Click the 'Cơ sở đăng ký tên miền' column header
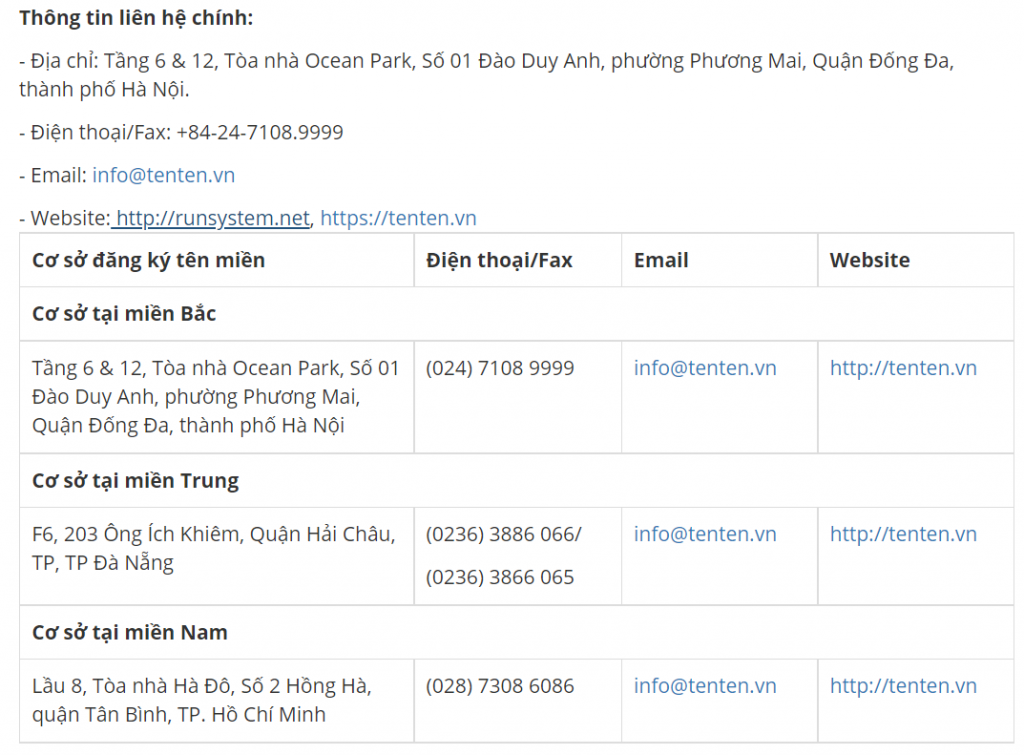This screenshot has width=1024, height=755. (x=149, y=260)
